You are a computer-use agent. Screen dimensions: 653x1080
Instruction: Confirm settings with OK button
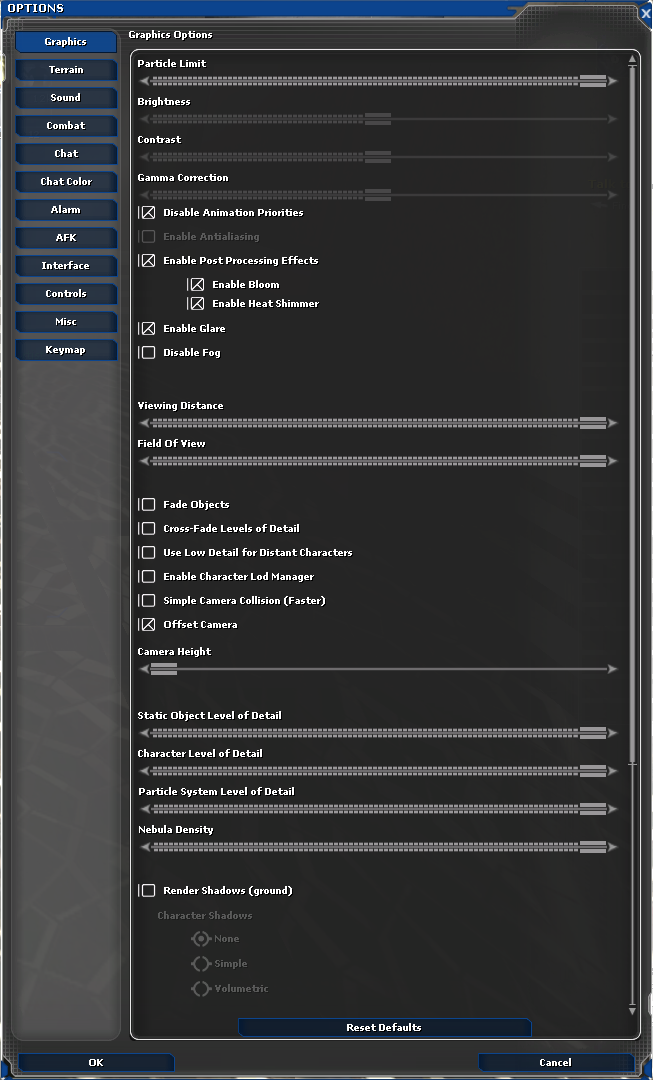tap(96, 1063)
